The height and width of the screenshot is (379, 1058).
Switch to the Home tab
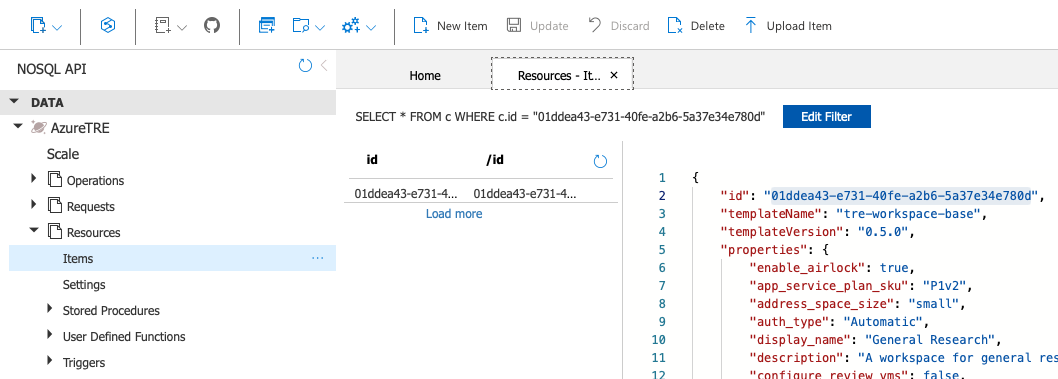click(425, 76)
